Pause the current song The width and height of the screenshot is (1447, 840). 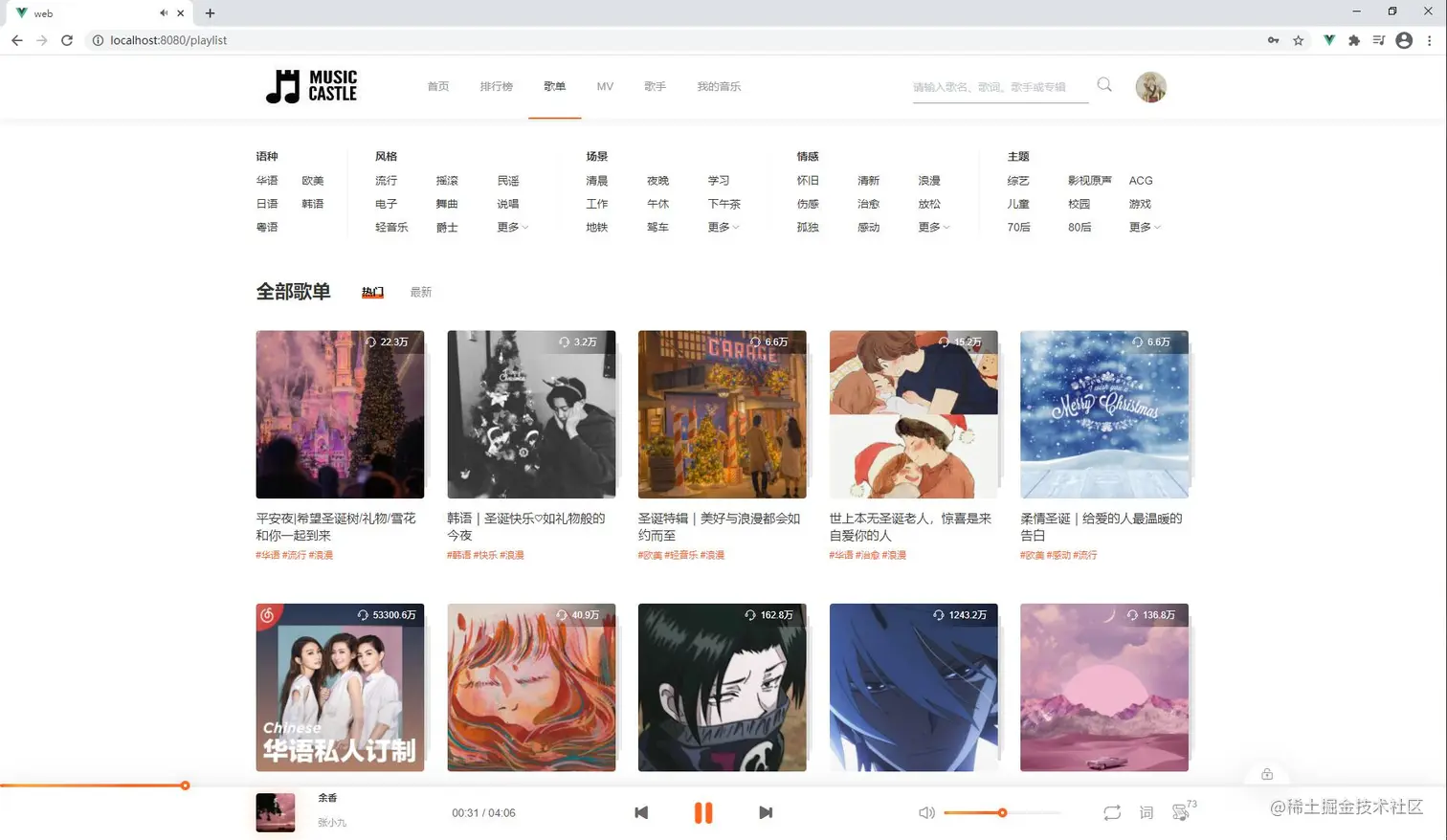tap(703, 812)
